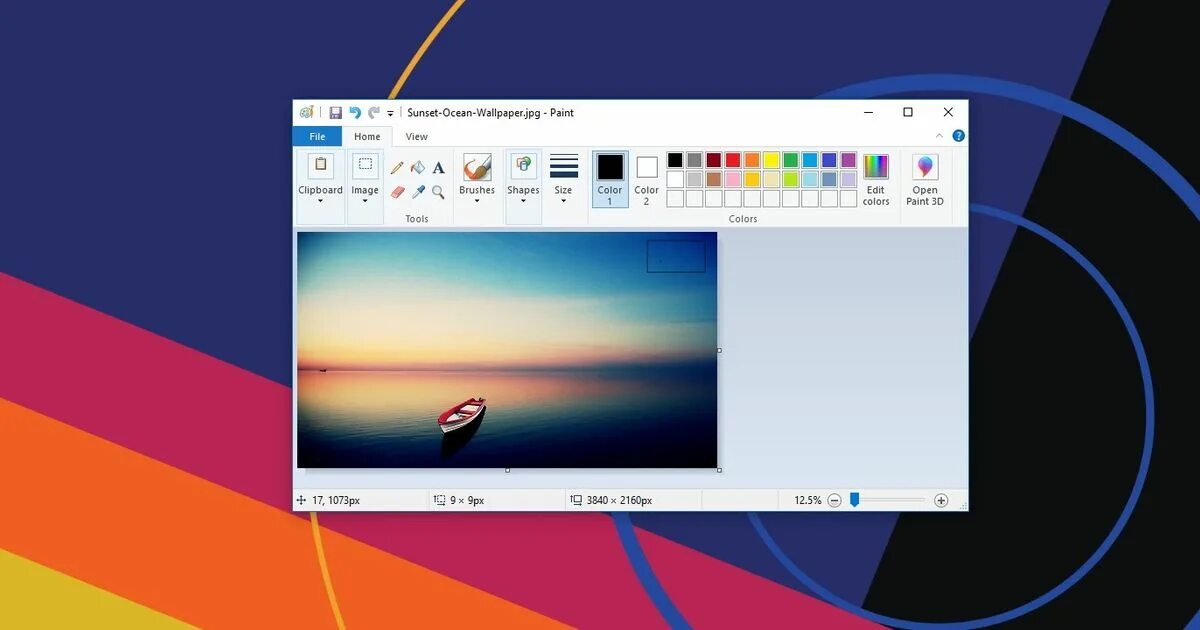Screen dimensions: 1200x630
Task: Open the File menu tab
Action: [317, 137]
